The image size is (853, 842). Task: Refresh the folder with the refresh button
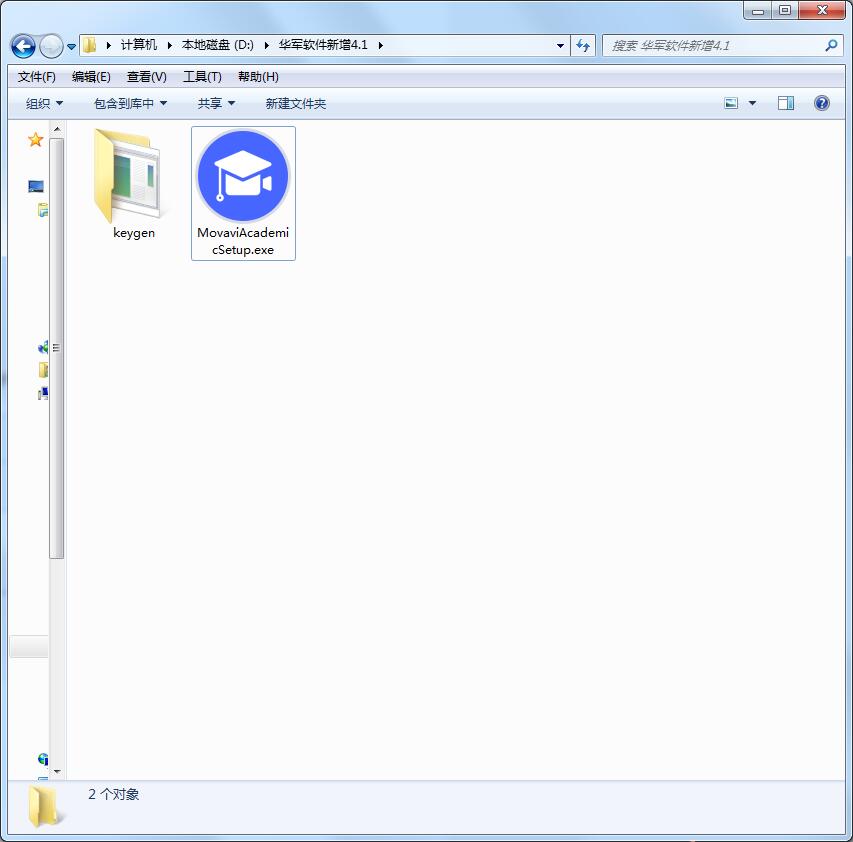coord(583,46)
